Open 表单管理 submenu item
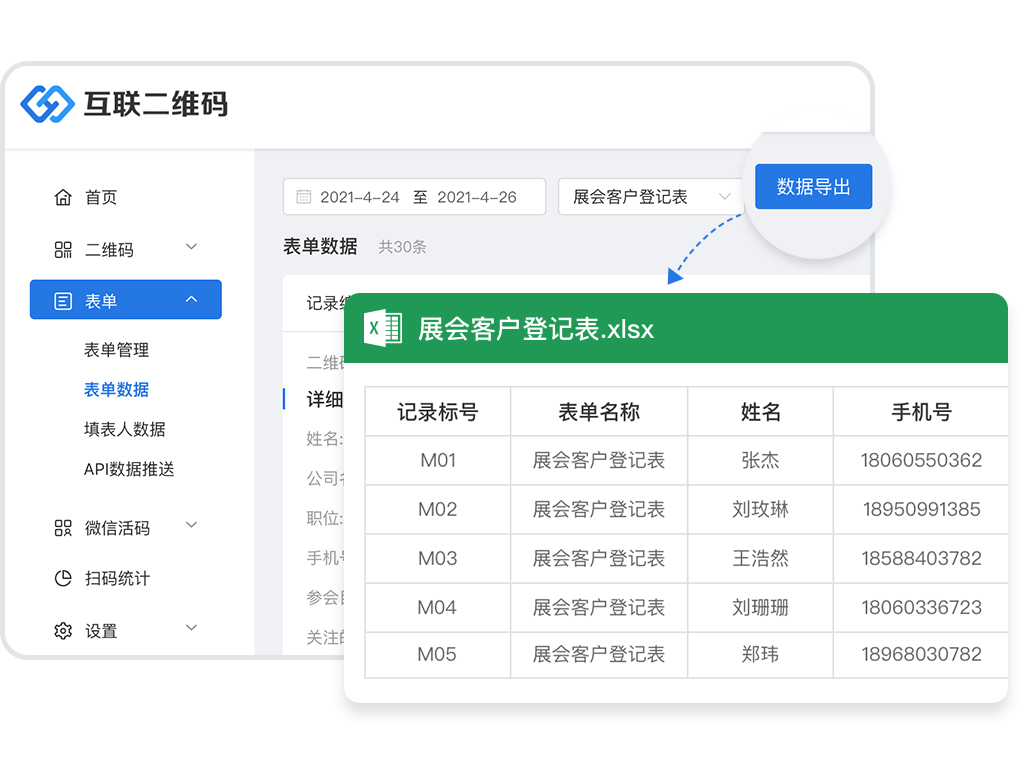1020x764 pixels. click(x=116, y=350)
